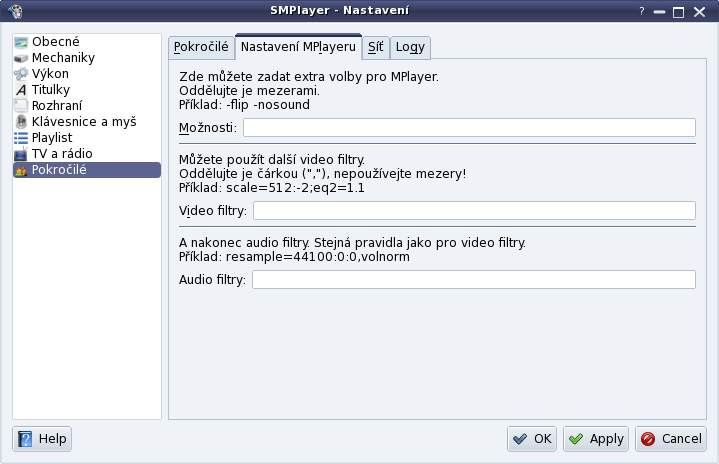Choose the Playlist entry label

click(x=52, y=138)
